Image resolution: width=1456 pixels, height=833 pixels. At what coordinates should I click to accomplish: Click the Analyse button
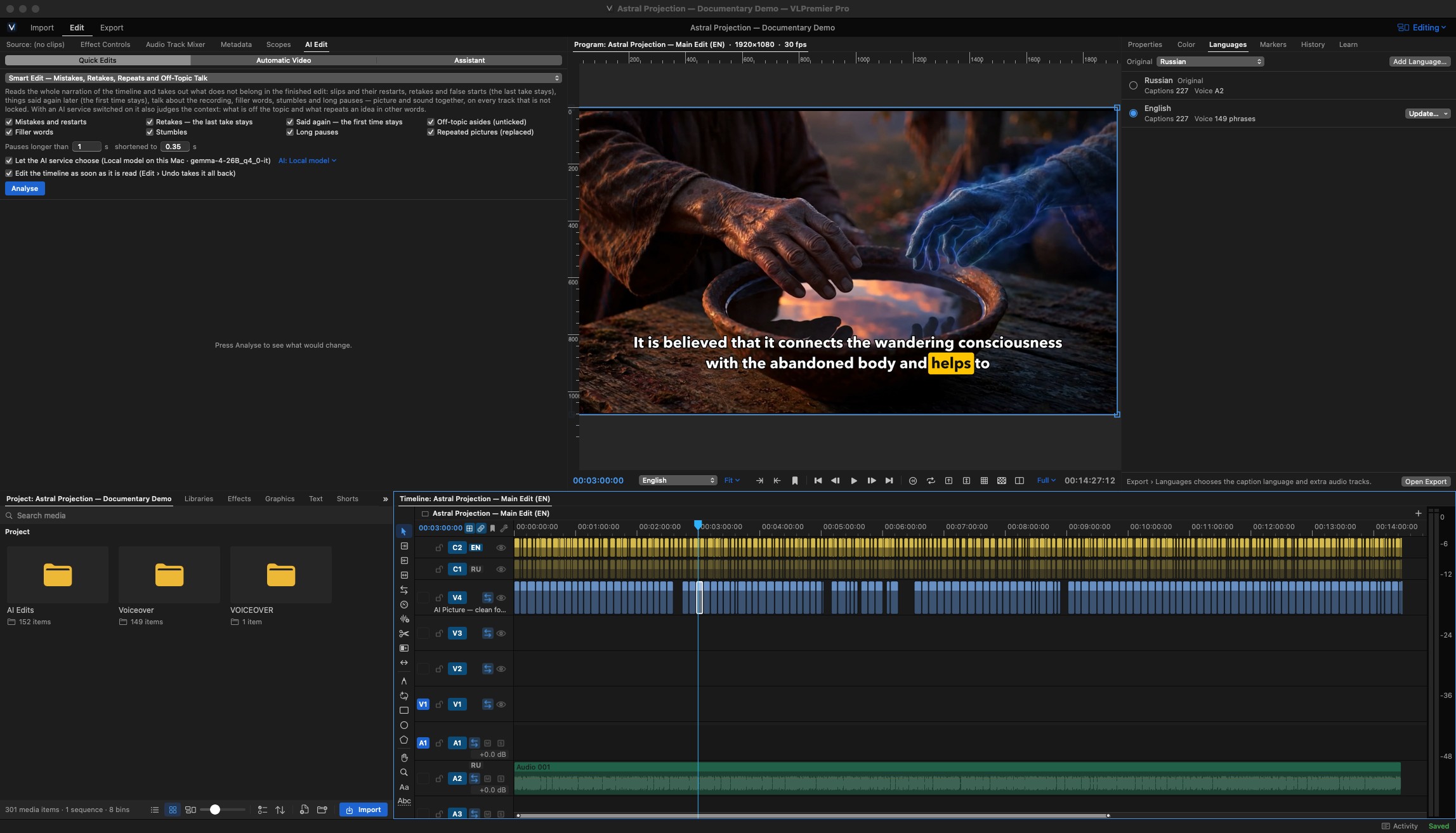tap(25, 188)
